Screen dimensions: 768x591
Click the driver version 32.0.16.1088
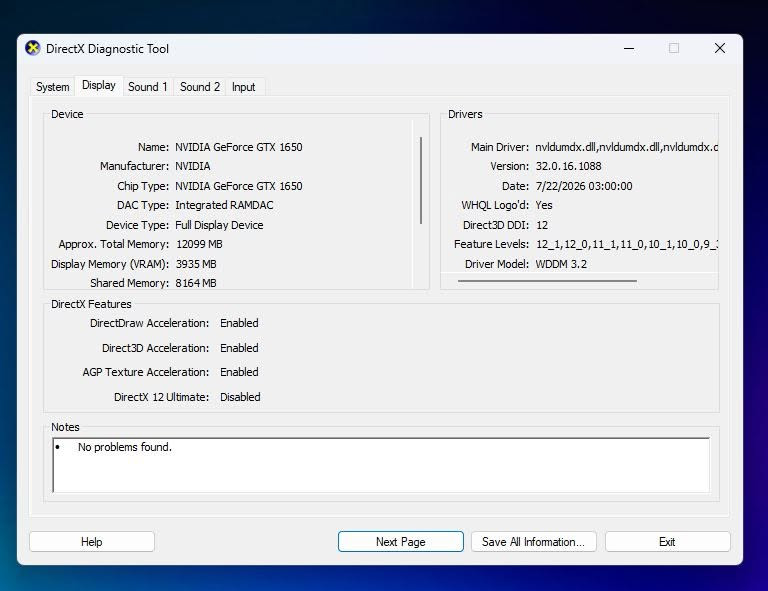pyautogui.click(x=568, y=166)
